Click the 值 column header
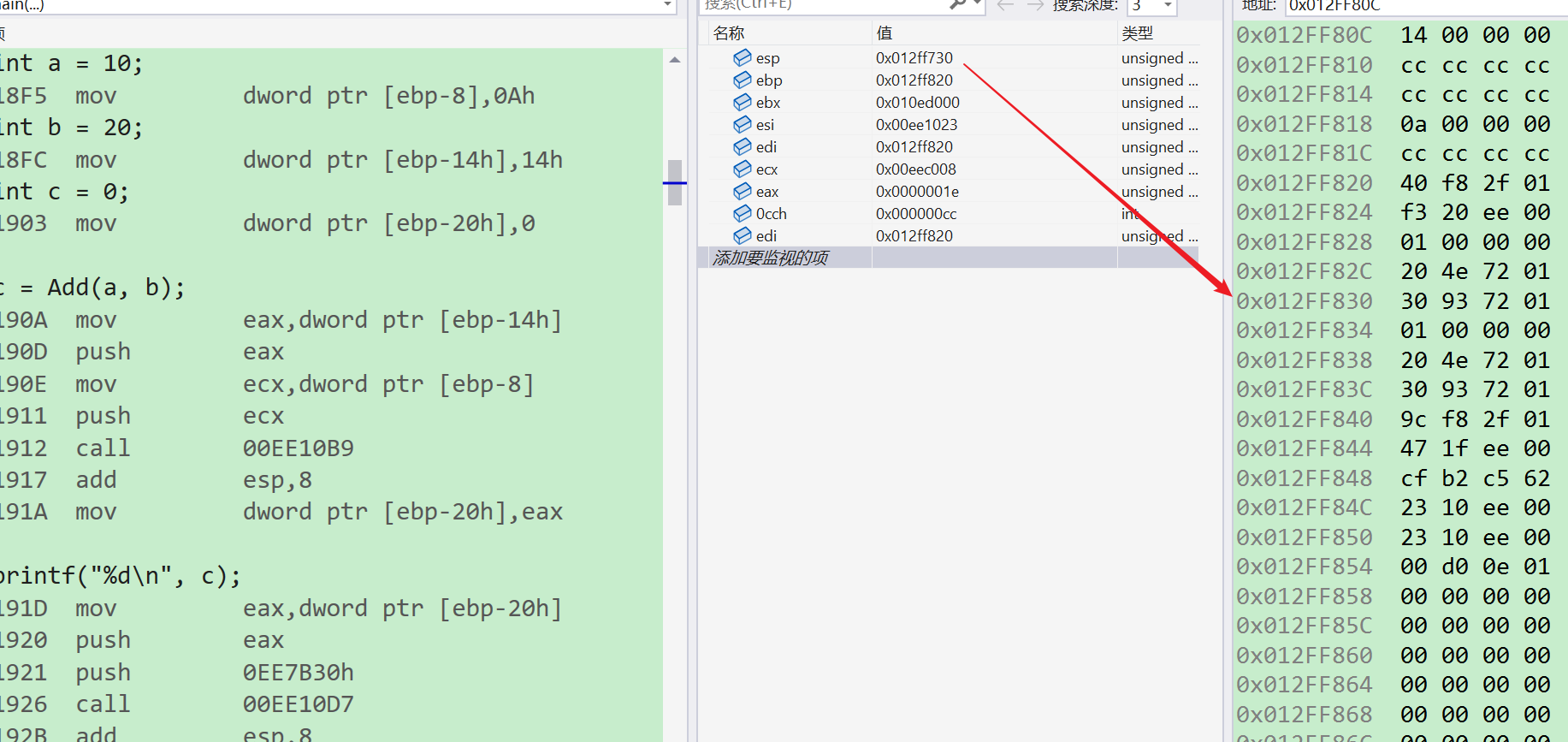The image size is (1568, 742). pyautogui.click(x=885, y=33)
